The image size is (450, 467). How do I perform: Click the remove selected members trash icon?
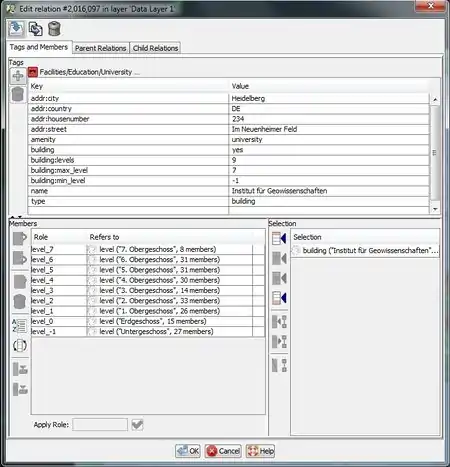click(x=20, y=302)
